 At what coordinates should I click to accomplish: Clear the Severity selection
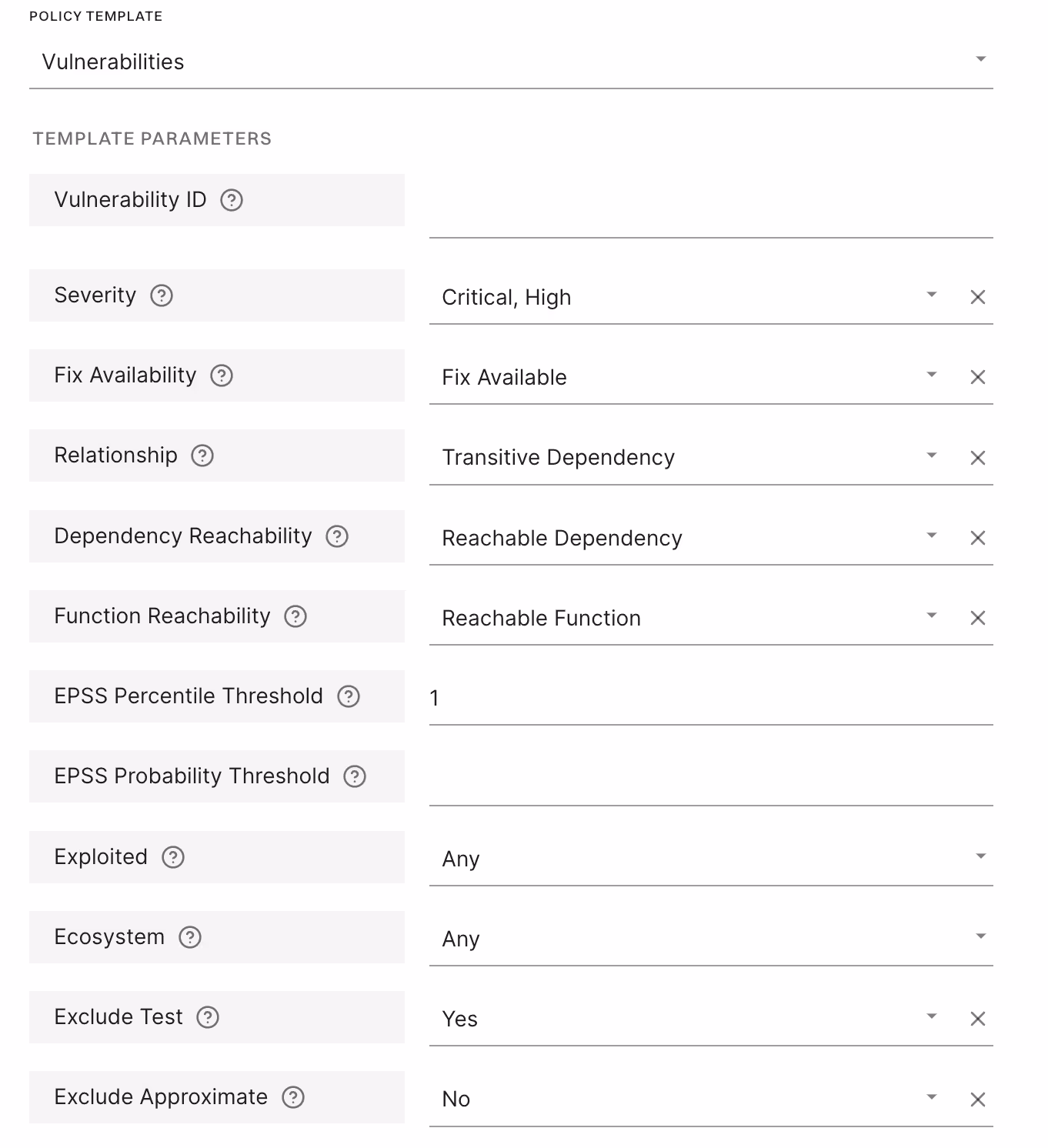pyautogui.click(x=978, y=297)
